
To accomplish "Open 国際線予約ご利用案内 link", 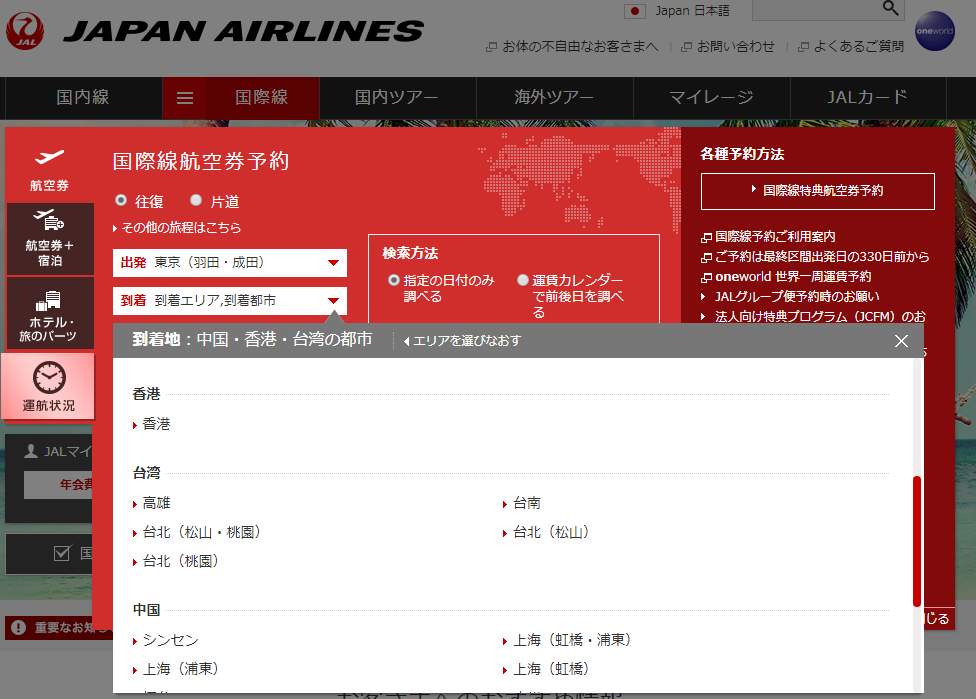I will point(768,237).
